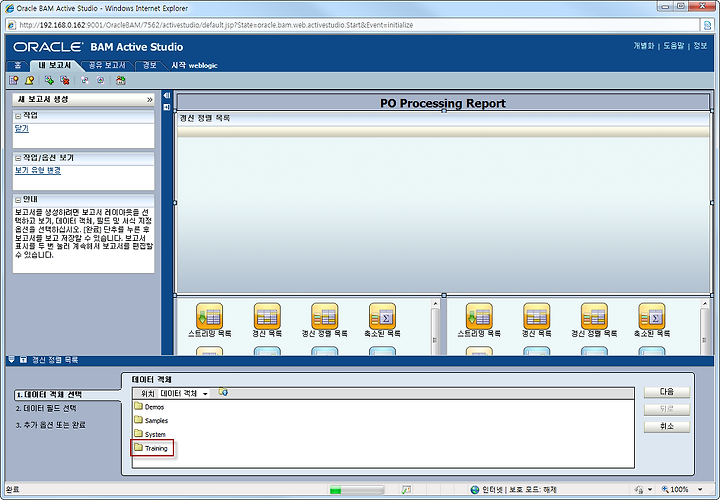Select step 3. 추가 옵션 또는 완료
Screen dimensions: 720x500
[x=51, y=425]
